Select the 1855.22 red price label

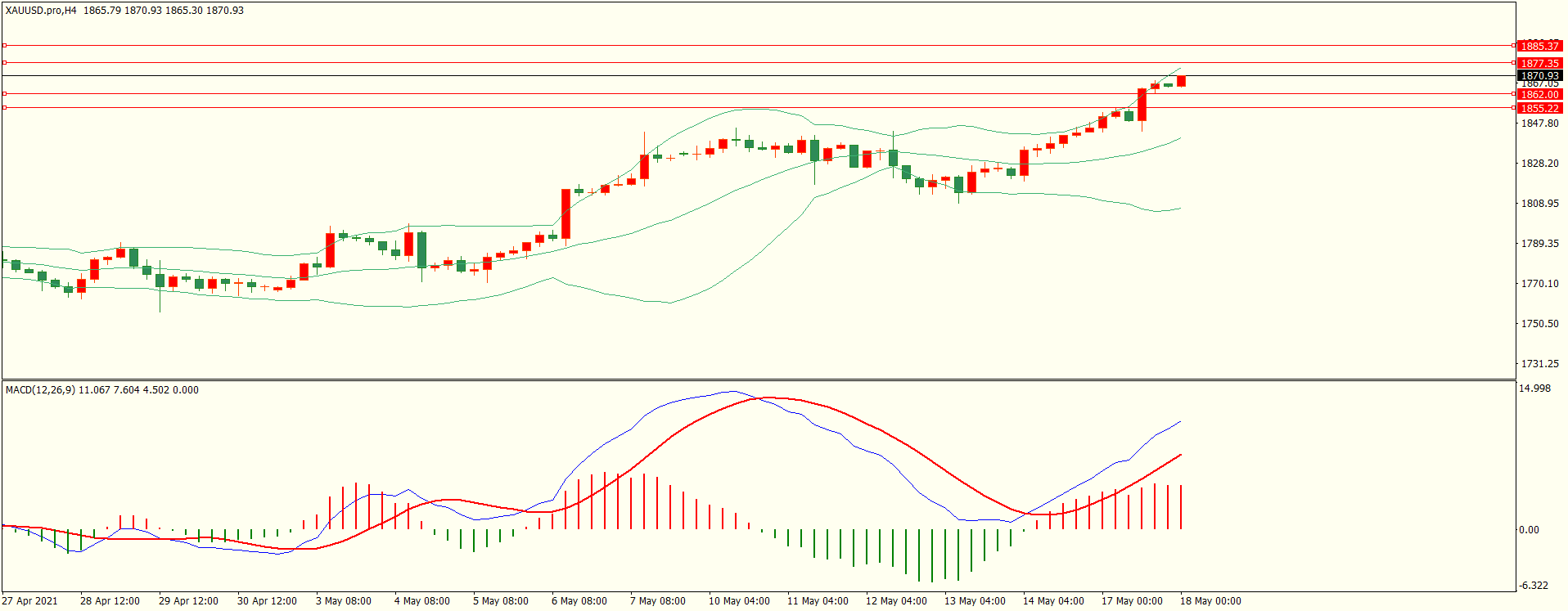pos(1539,108)
